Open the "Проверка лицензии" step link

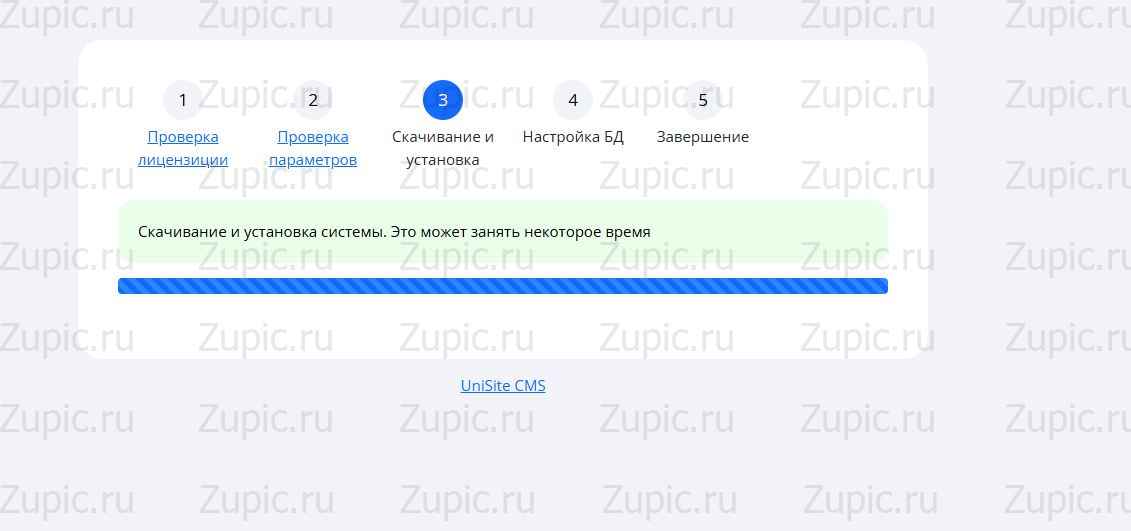coord(183,148)
